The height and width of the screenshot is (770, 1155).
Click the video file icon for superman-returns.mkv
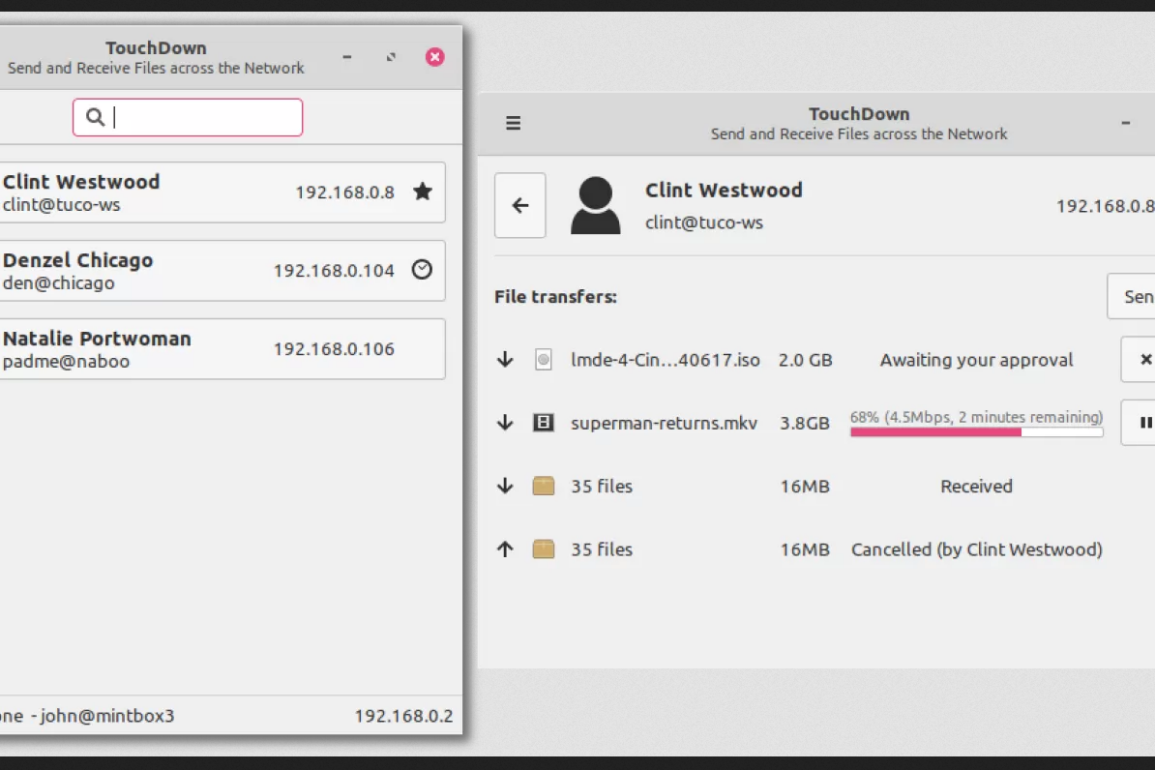coord(543,423)
